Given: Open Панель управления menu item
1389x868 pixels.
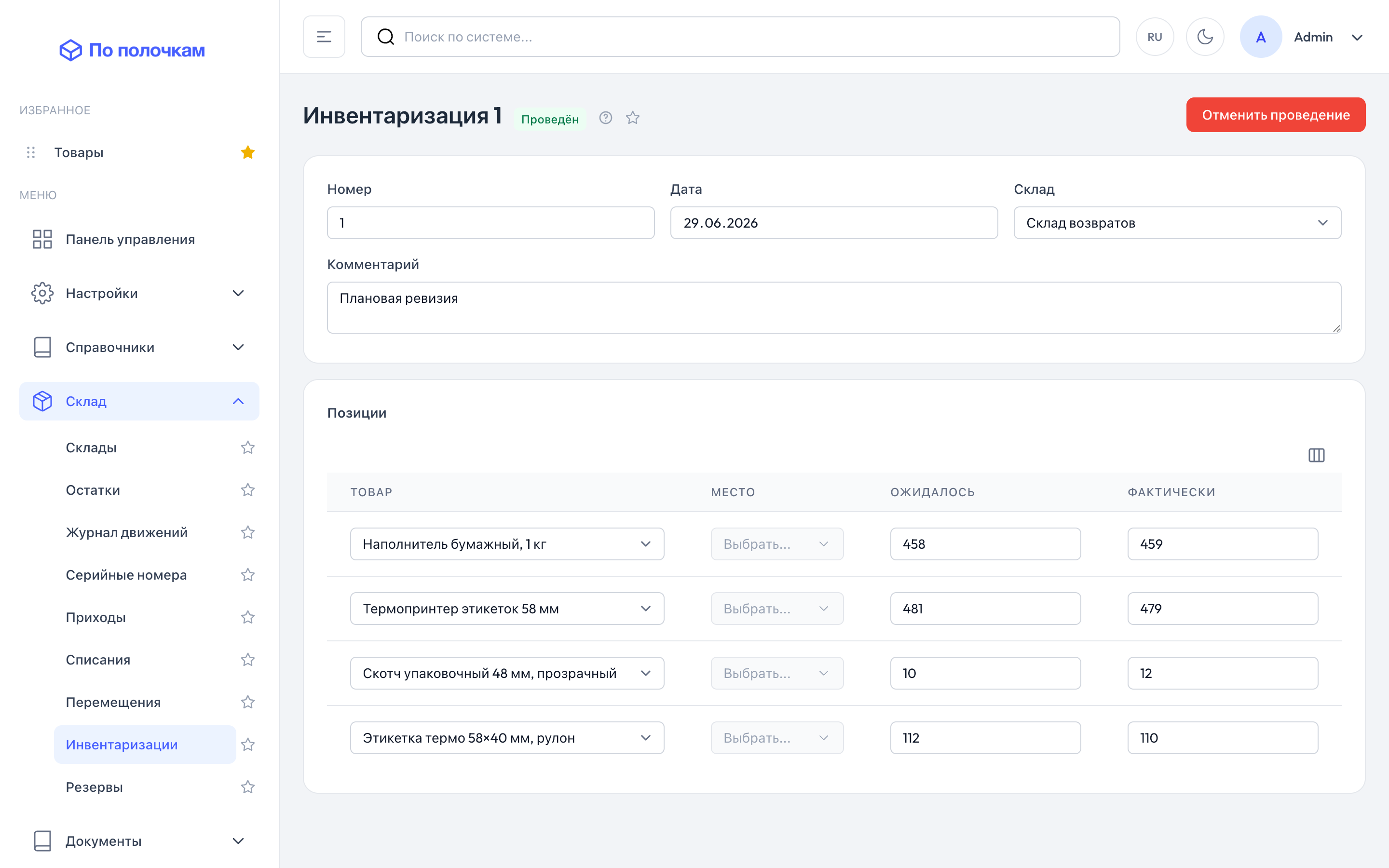Looking at the screenshot, I should [139, 239].
